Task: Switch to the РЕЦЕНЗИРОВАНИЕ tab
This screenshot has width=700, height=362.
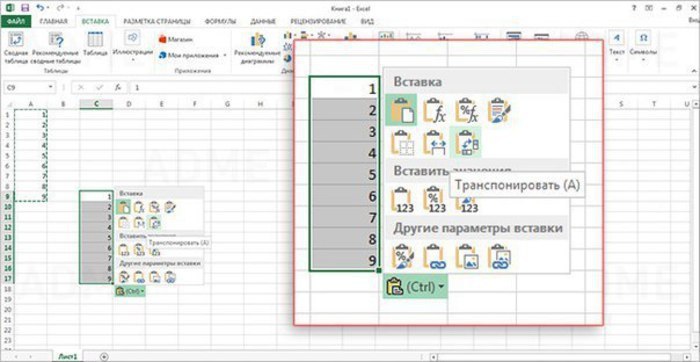Action: (318, 21)
